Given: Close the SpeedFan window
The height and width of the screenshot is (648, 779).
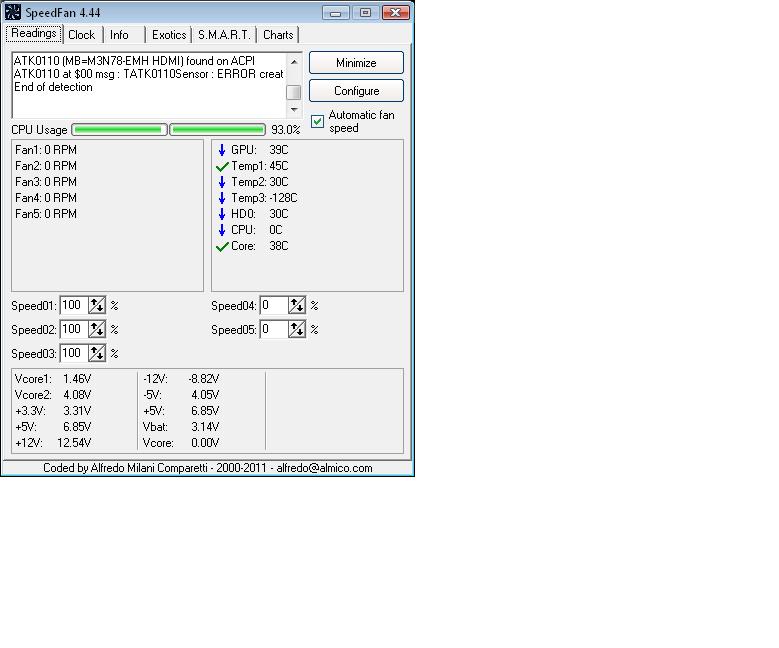Looking at the screenshot, I should (396, 13).
